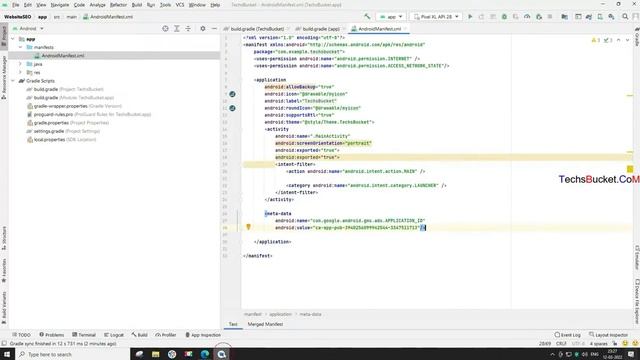Image resolution: width=640 pixels, height=360 pixels.
Task: Click the 4 spaces indent setting
Action: pos(598,344)
